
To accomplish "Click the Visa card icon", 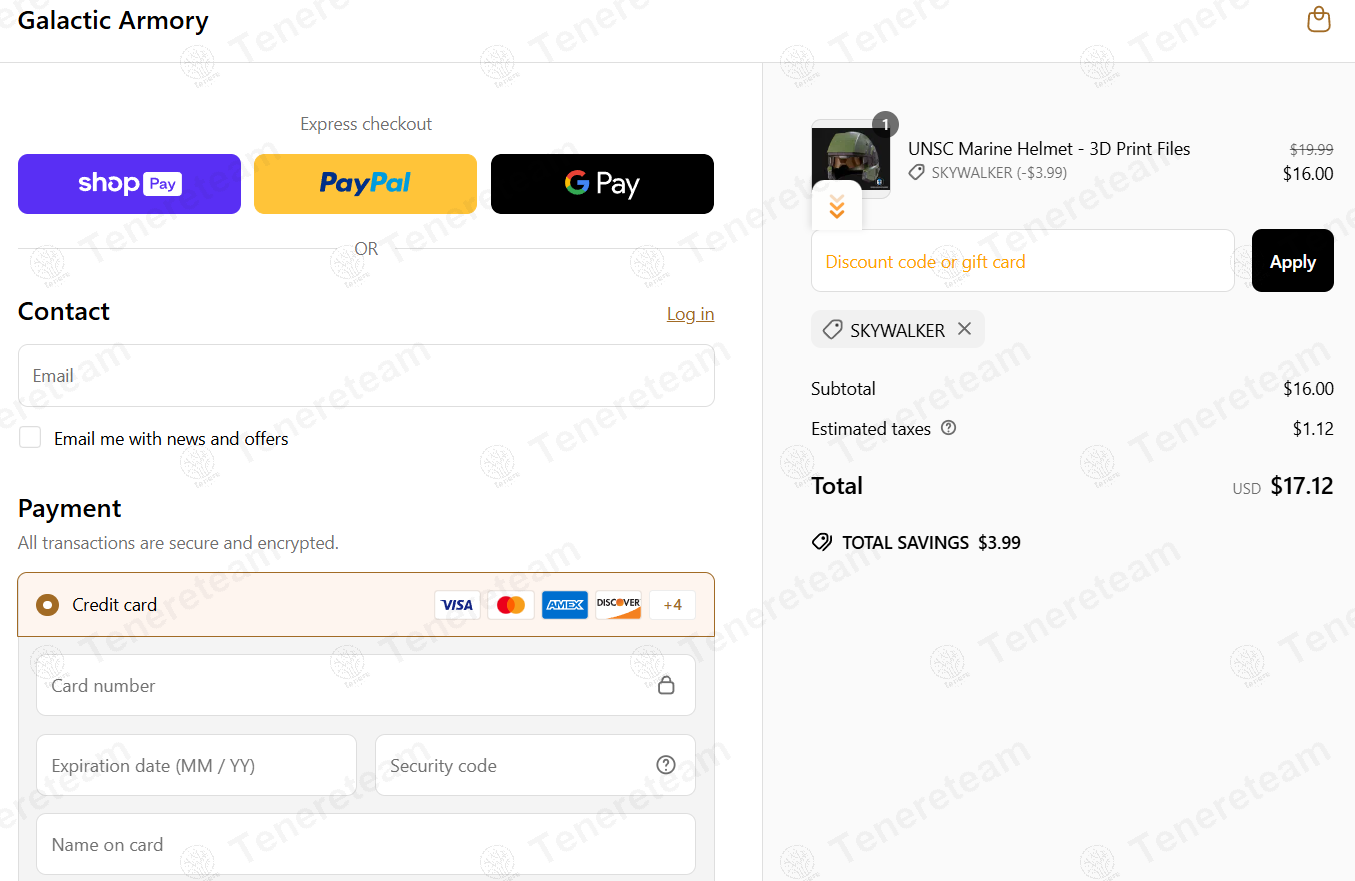I will pos(457,605).
